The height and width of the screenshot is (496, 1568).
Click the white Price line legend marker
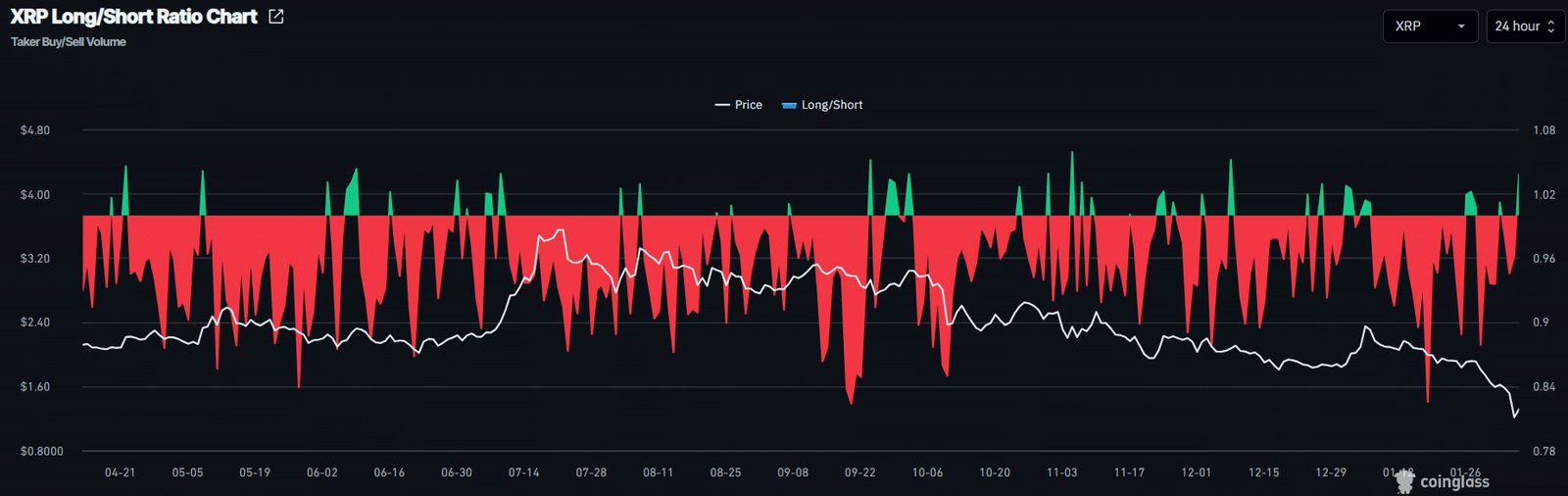(x=722, y=105)
